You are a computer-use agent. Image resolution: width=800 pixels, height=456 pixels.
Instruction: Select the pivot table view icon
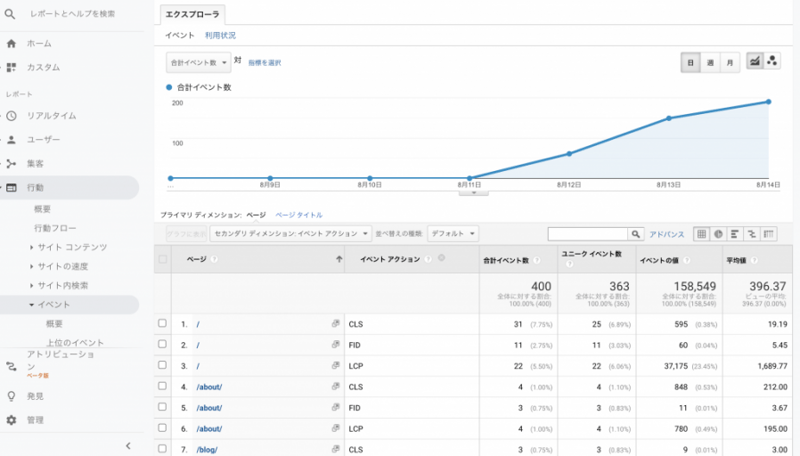(769, 234)
